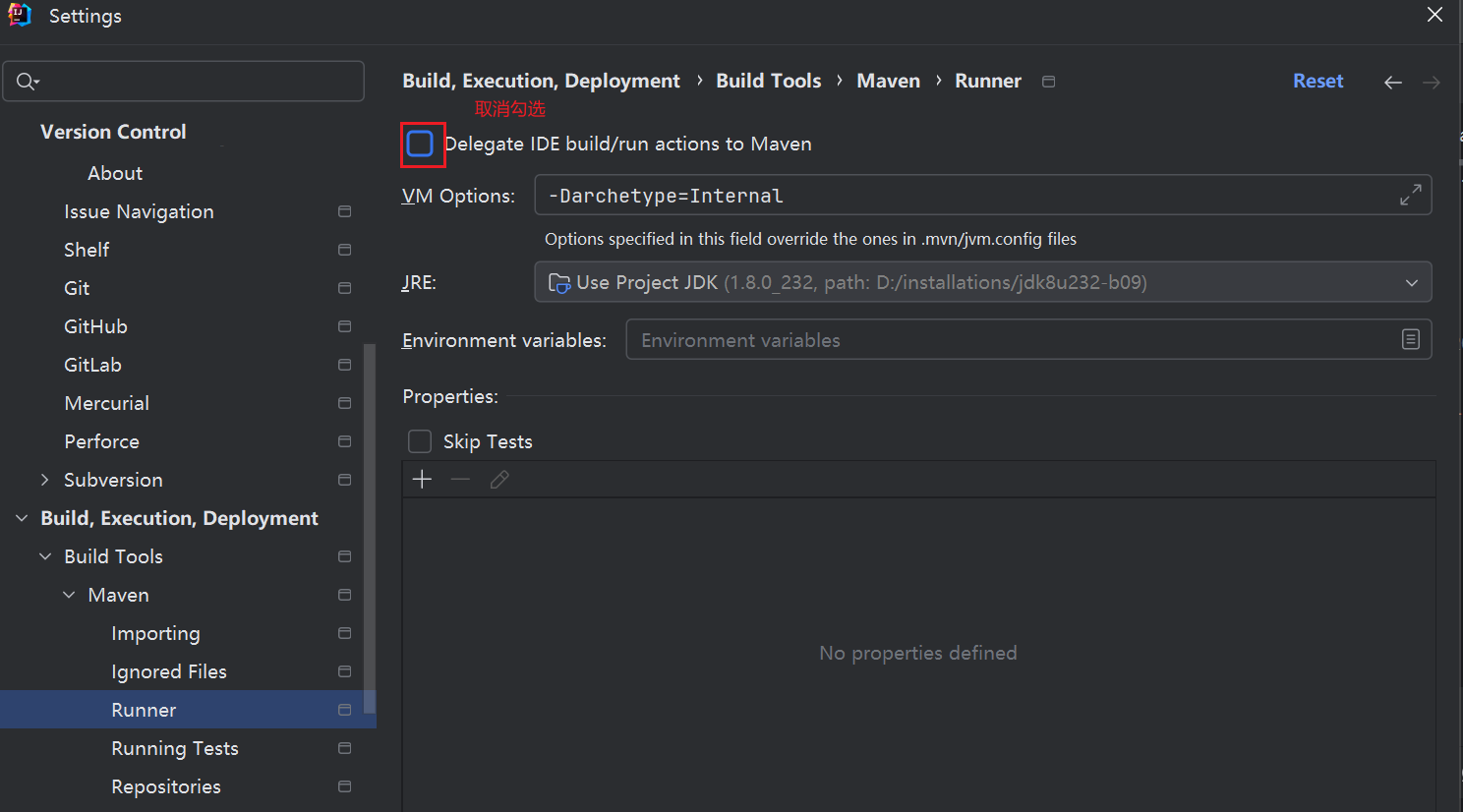Image resolution: width=1463 pixels, height=812 pixels.
Task: Open Issue Navigation settings
Action: (x=139, y=211)
